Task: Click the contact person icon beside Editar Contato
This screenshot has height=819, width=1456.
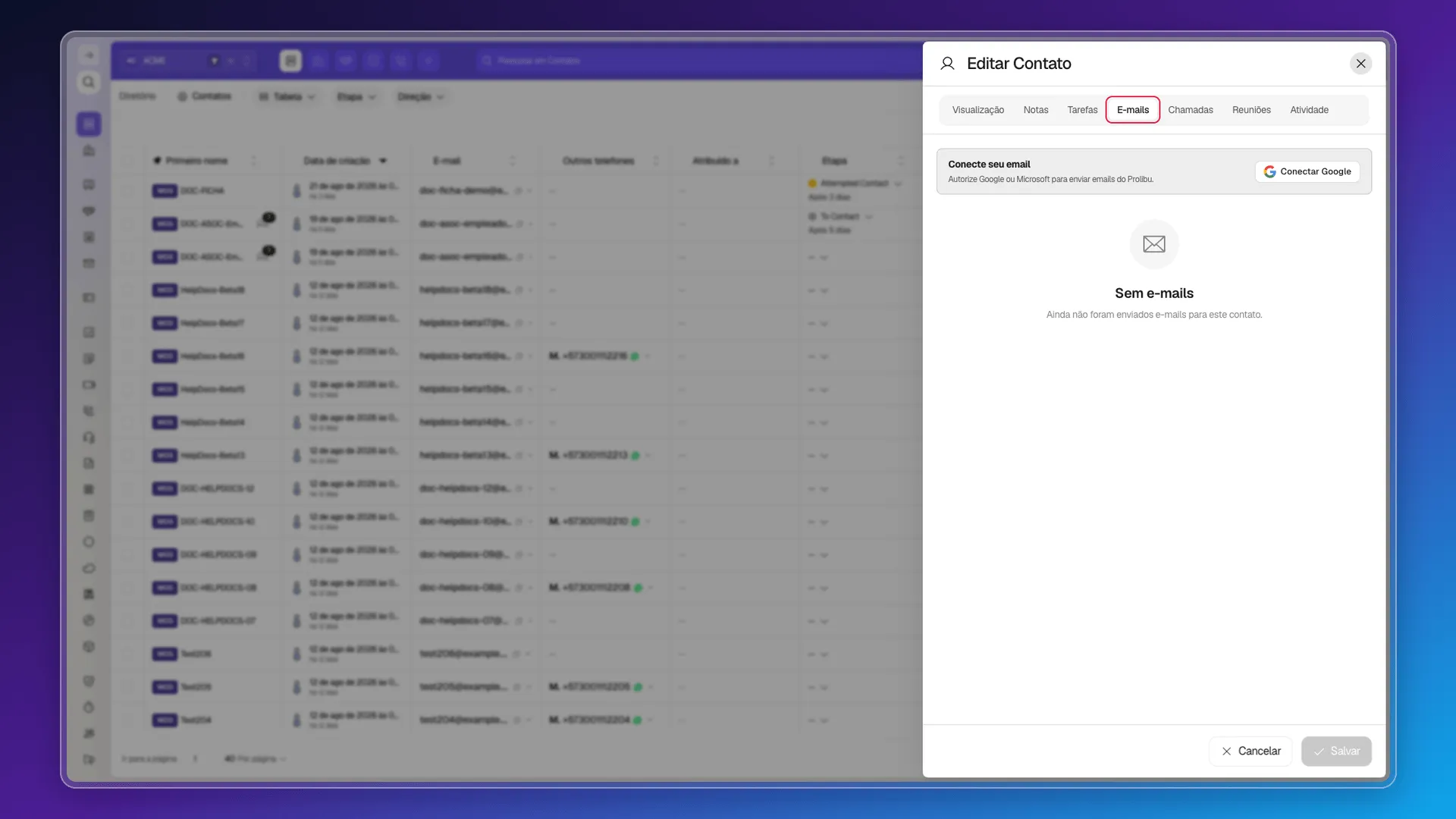Action: click(x=947, y=64)
